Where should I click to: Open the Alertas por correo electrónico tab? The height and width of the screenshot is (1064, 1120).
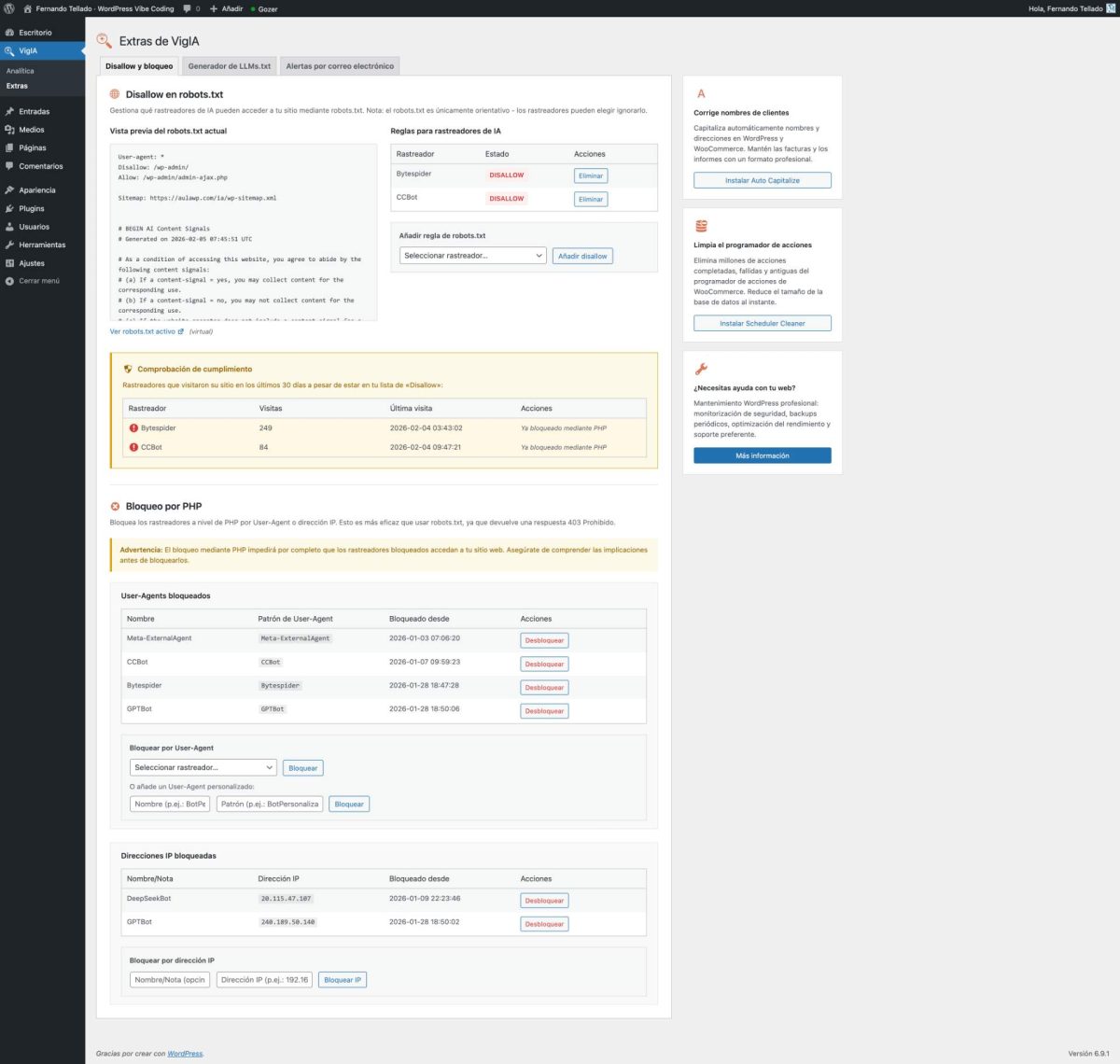pyautogui.click(x=340, y=66)
